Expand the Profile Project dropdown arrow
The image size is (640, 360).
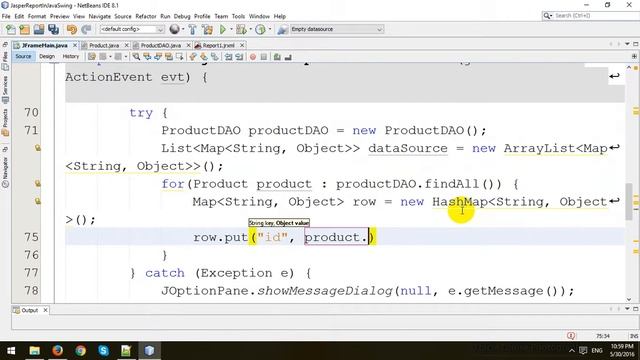(x=269, y=29)
